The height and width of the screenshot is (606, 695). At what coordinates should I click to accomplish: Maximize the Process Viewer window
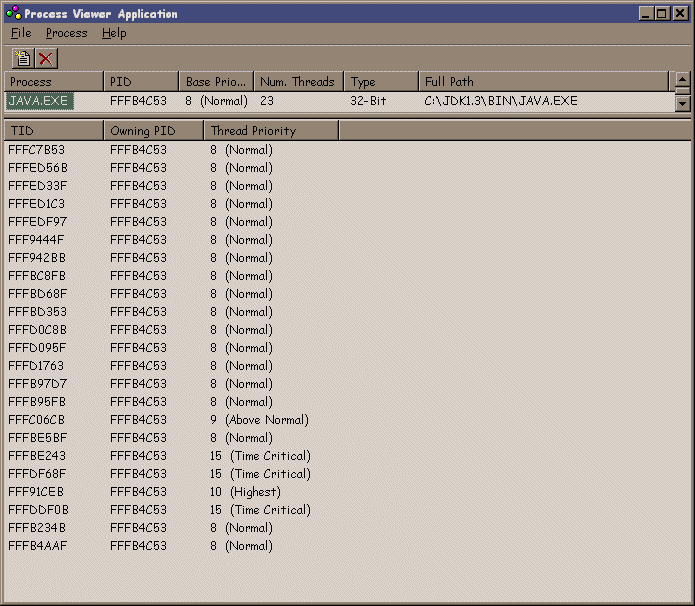[x=663, y=14]
